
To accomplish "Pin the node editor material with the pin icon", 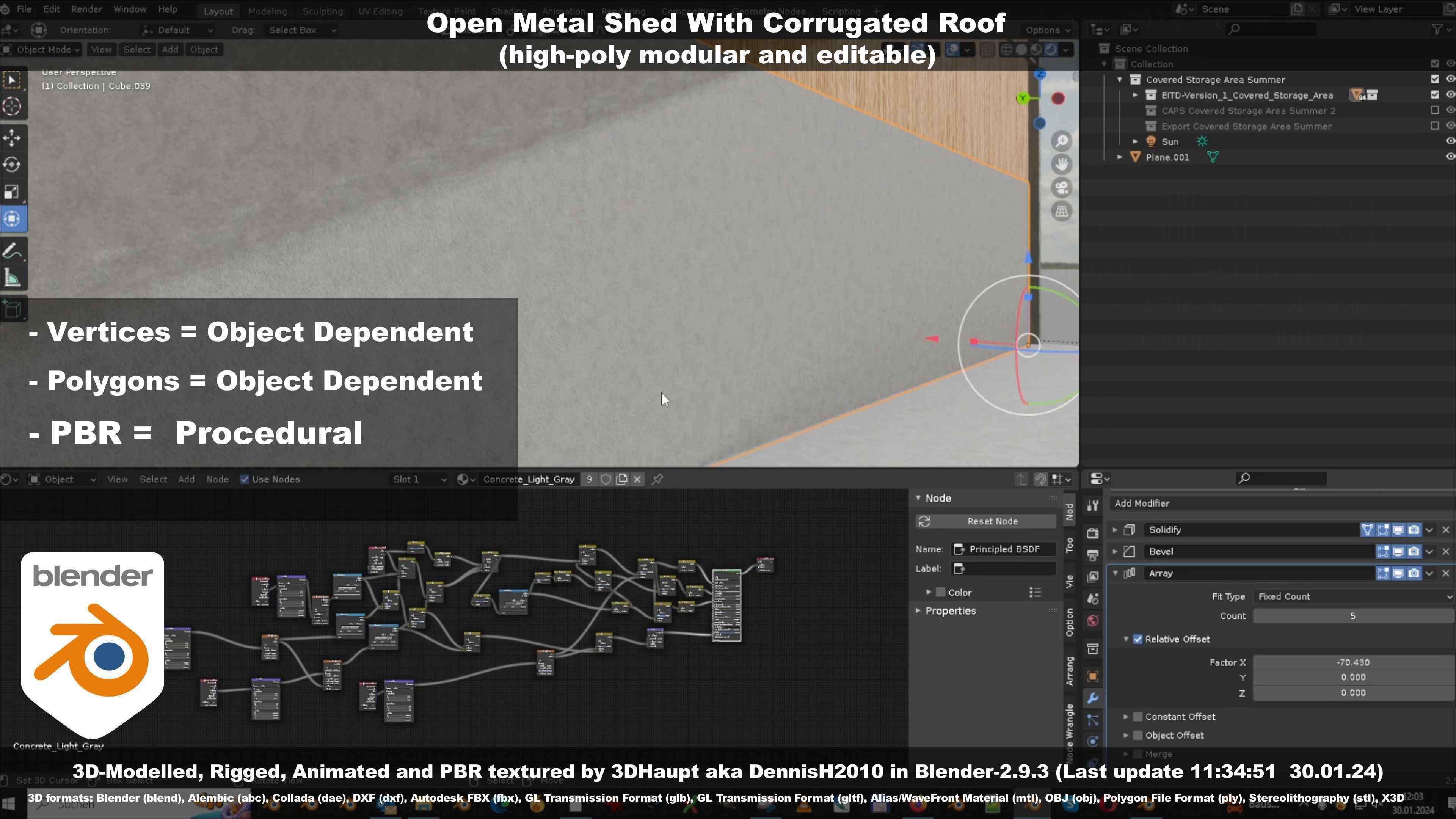I will click(x=657, y=479).
